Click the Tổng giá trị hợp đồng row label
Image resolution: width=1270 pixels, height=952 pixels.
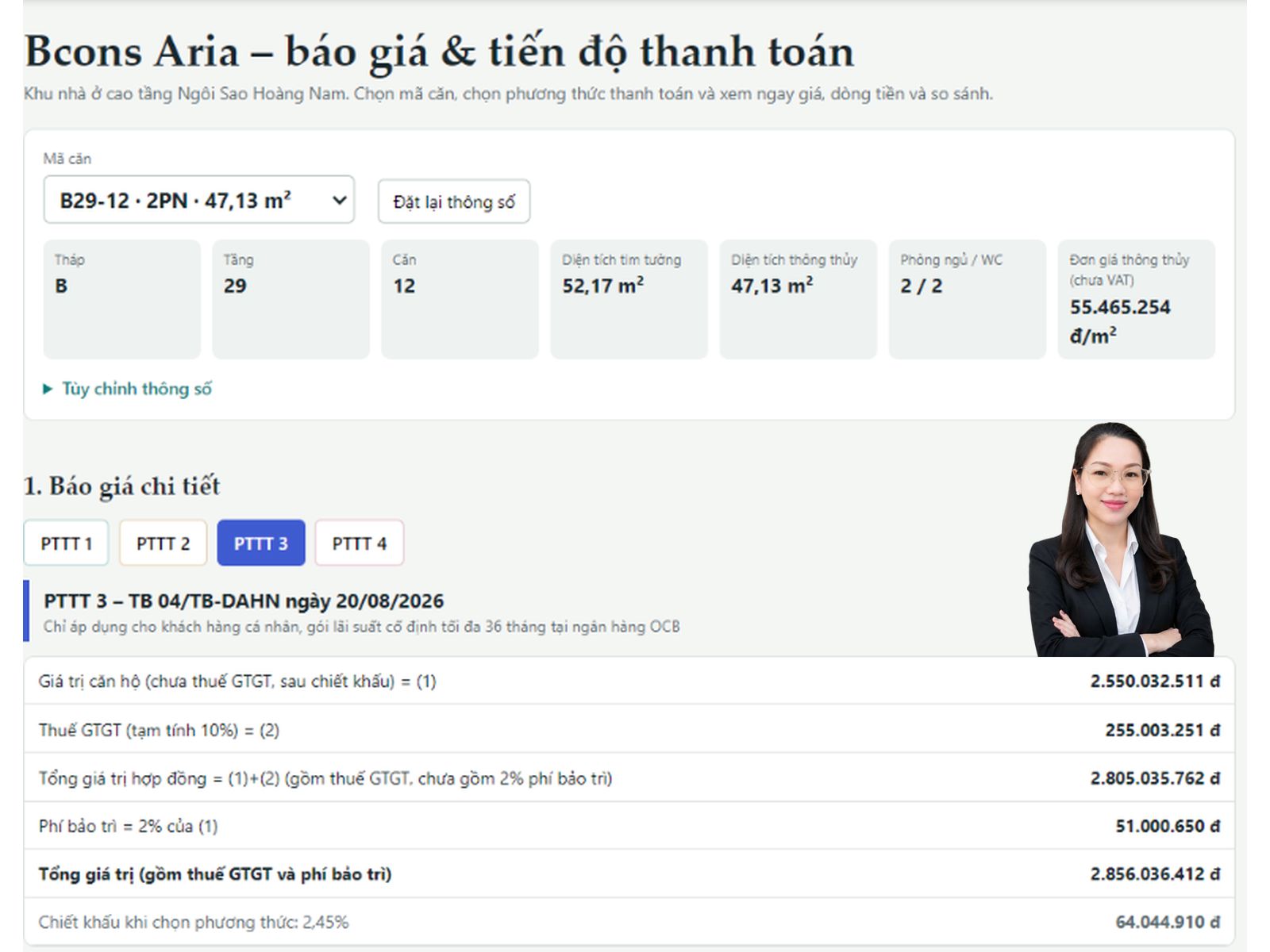click(x=325, y=778)
